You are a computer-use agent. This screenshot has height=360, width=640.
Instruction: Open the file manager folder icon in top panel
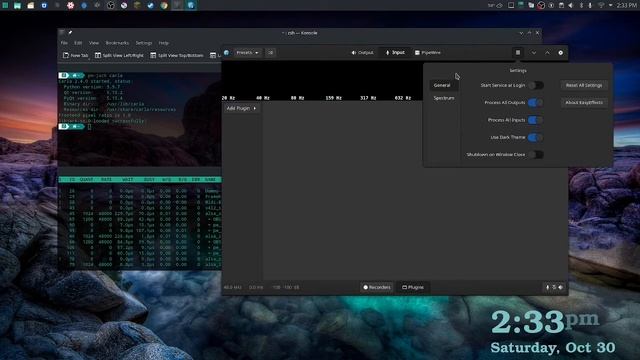[31, 5]
